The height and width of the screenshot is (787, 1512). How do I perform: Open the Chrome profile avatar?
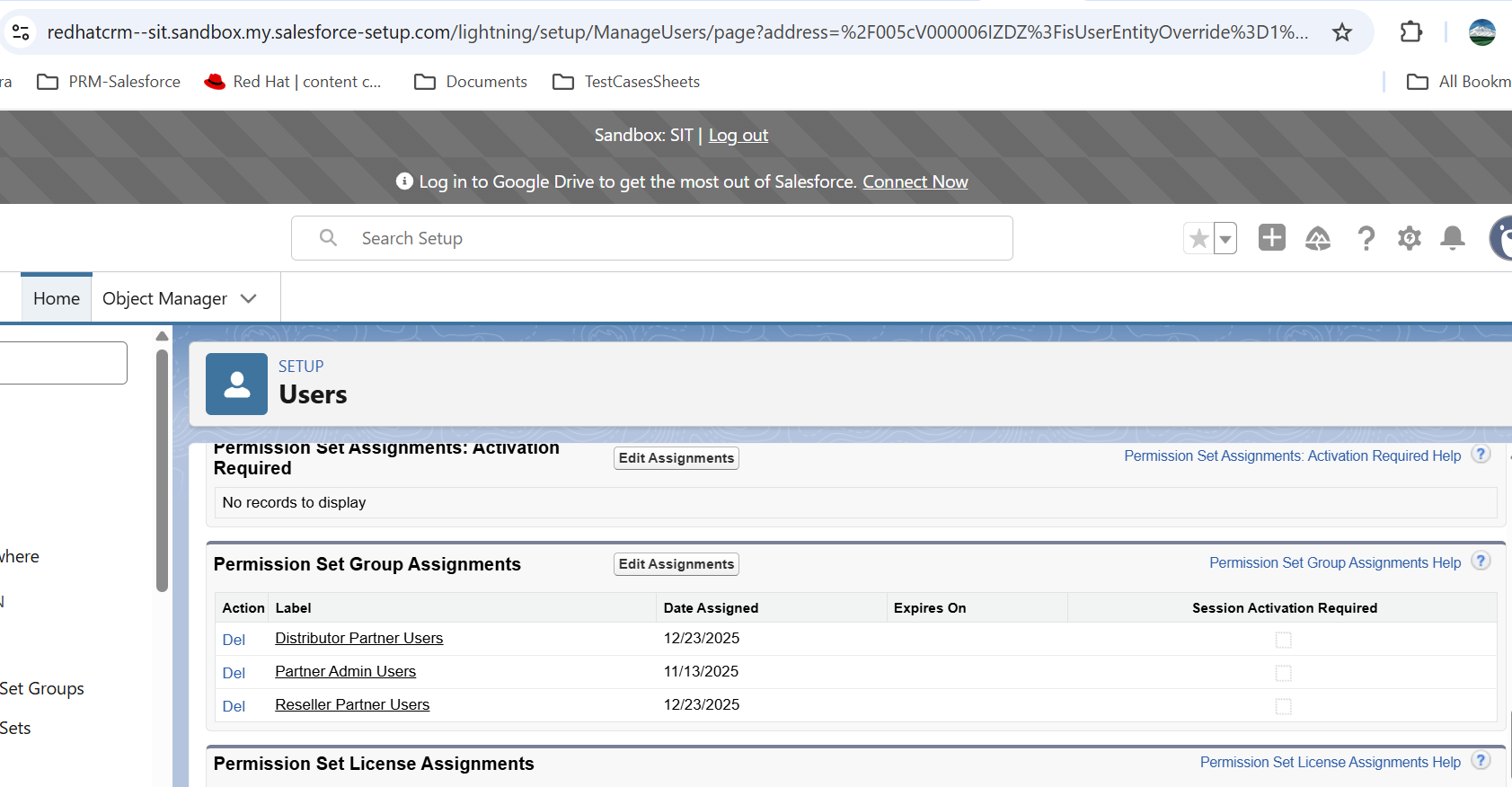[x=1482, y=32]
